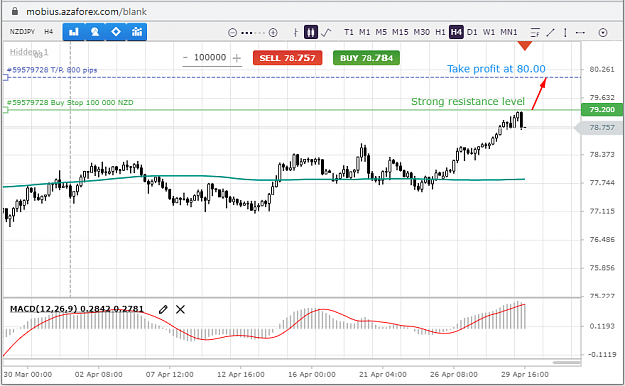The image size is (625, 386).
Task: Switch to D1 daily timeframe
Action: click(472, 32)
